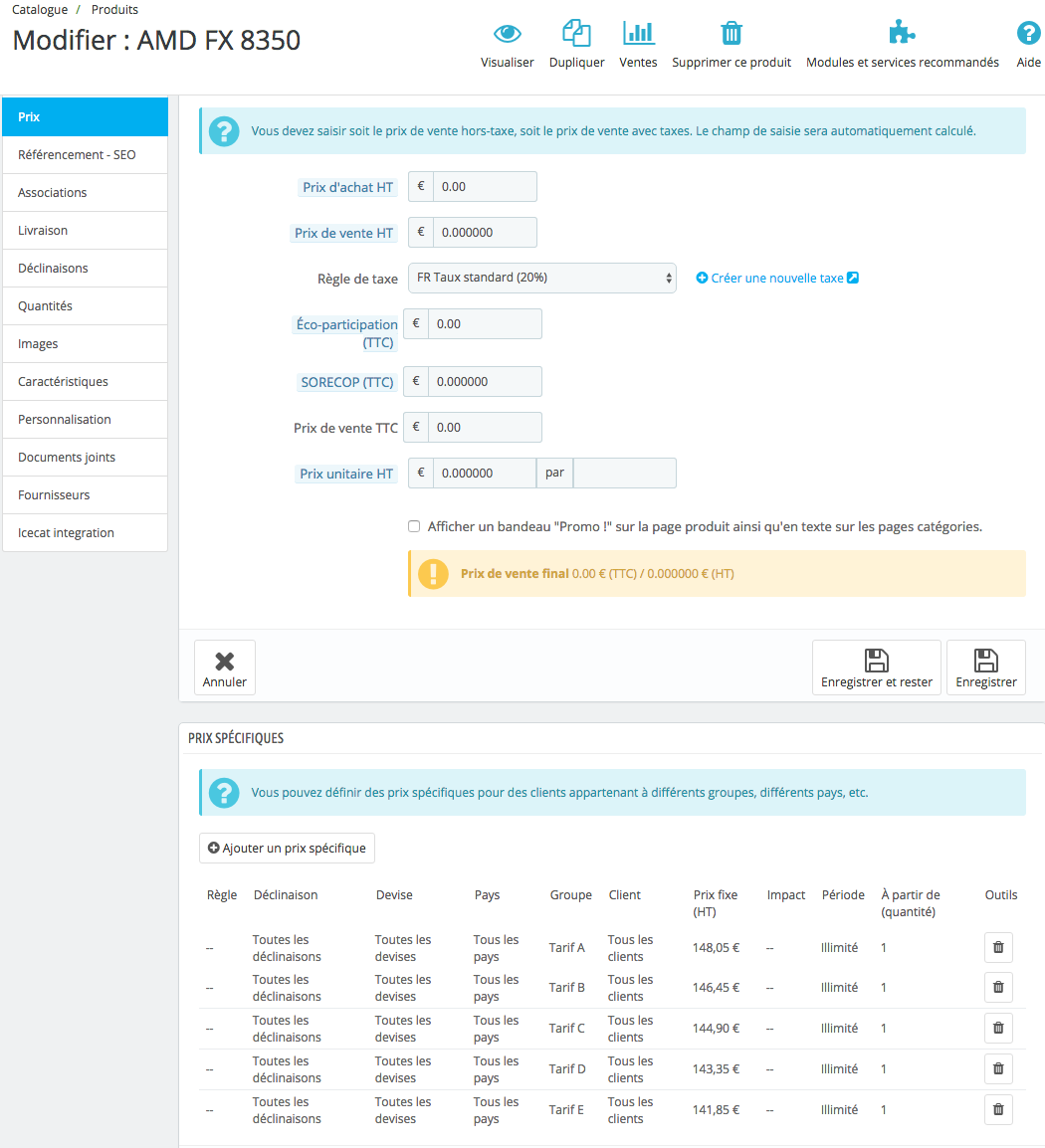
Task: Open the Images tab
Action: point(85,344)
